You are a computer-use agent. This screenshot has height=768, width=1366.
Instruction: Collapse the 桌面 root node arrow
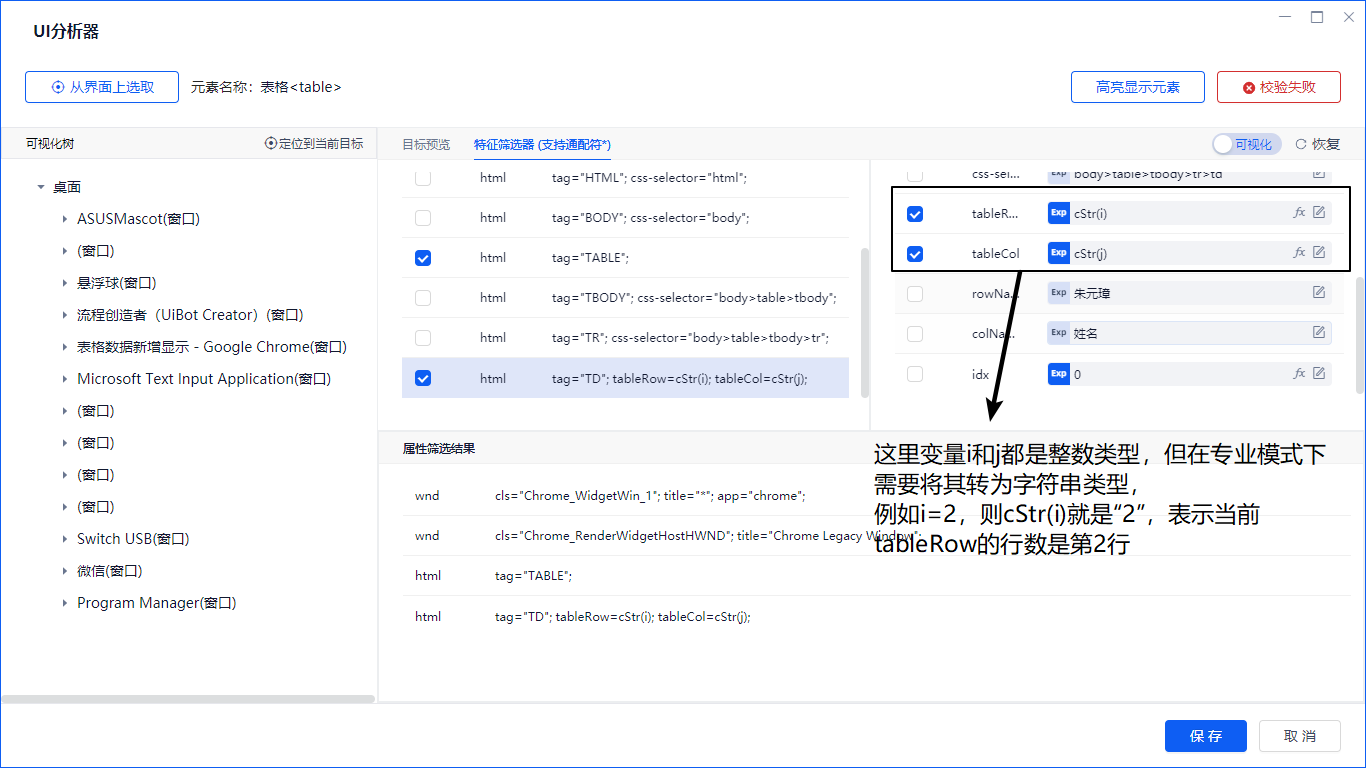[41, 187]
